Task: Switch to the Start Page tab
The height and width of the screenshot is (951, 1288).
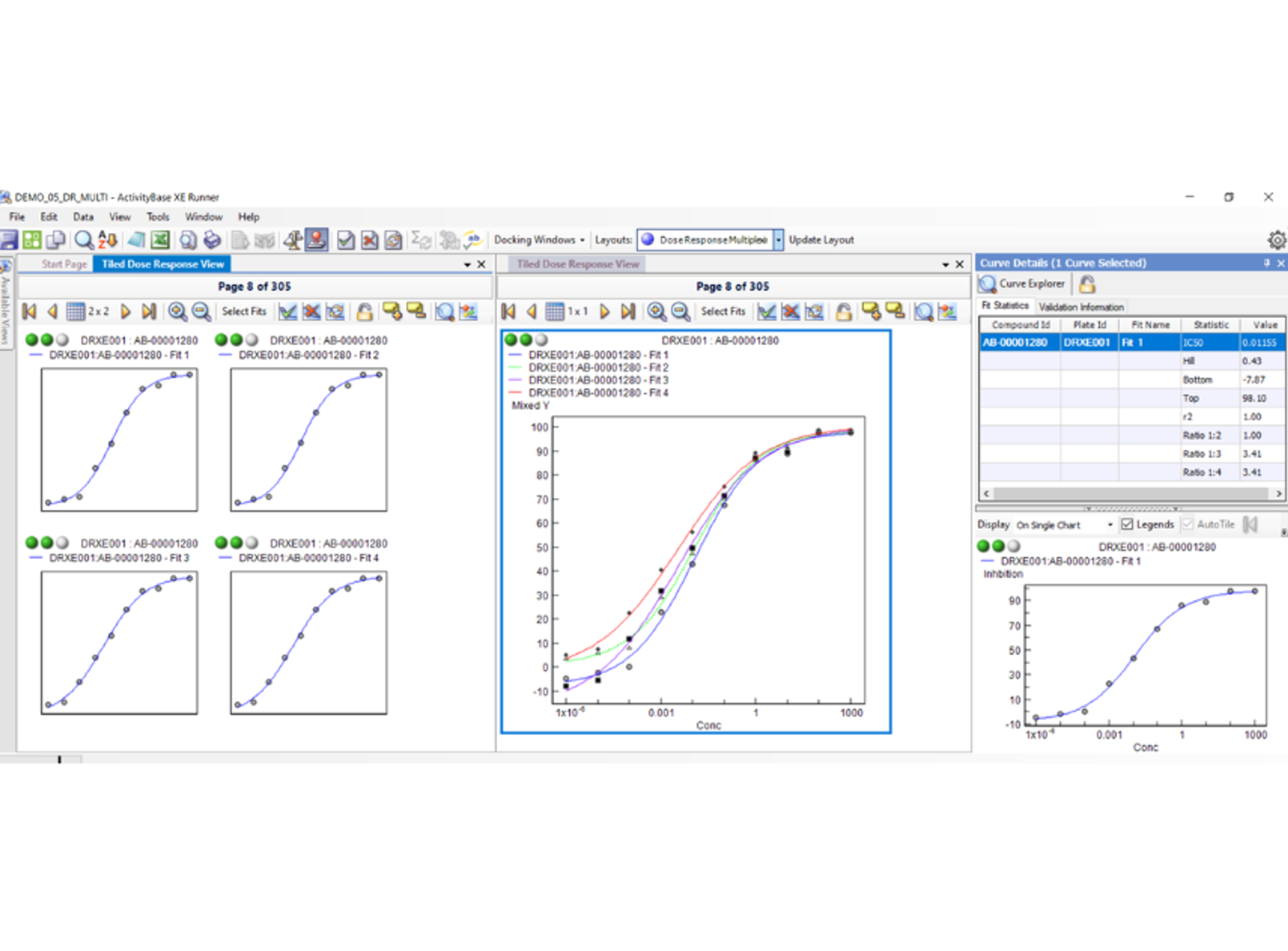Action: (x=64, y=264)
